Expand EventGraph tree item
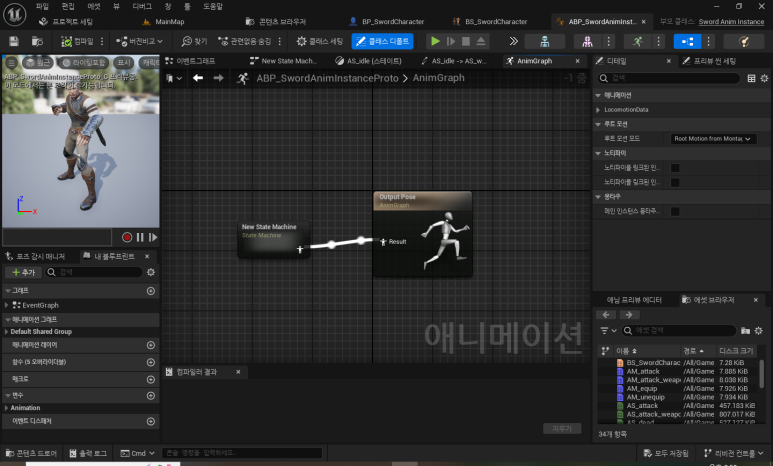The height and width of the screenshot is (466, 773). click(6, 305)
